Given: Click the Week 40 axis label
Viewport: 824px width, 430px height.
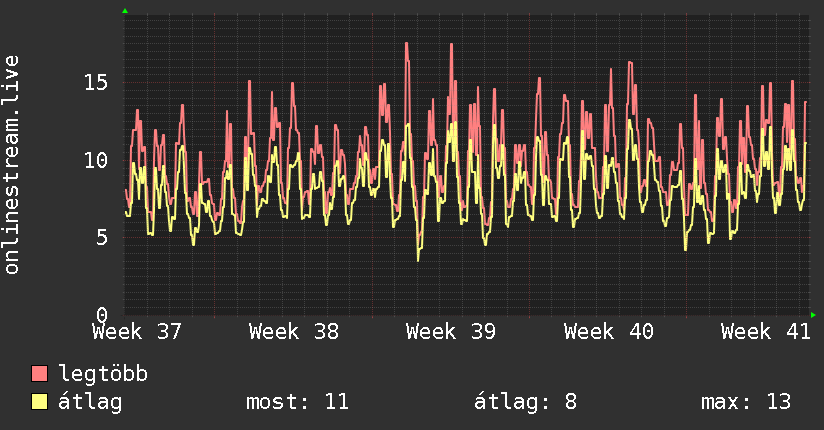Looking at the screenshot, I should 609,332.
